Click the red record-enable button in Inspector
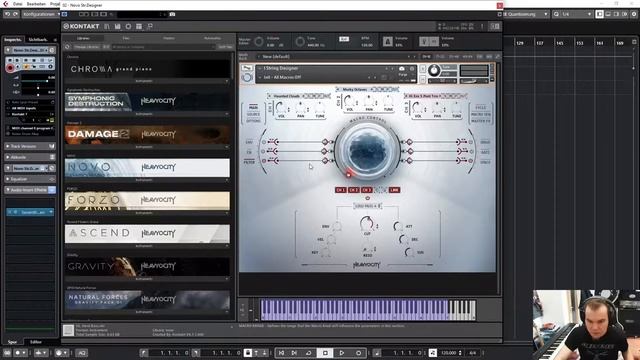The image size is (640, 360). pos(10,68)
